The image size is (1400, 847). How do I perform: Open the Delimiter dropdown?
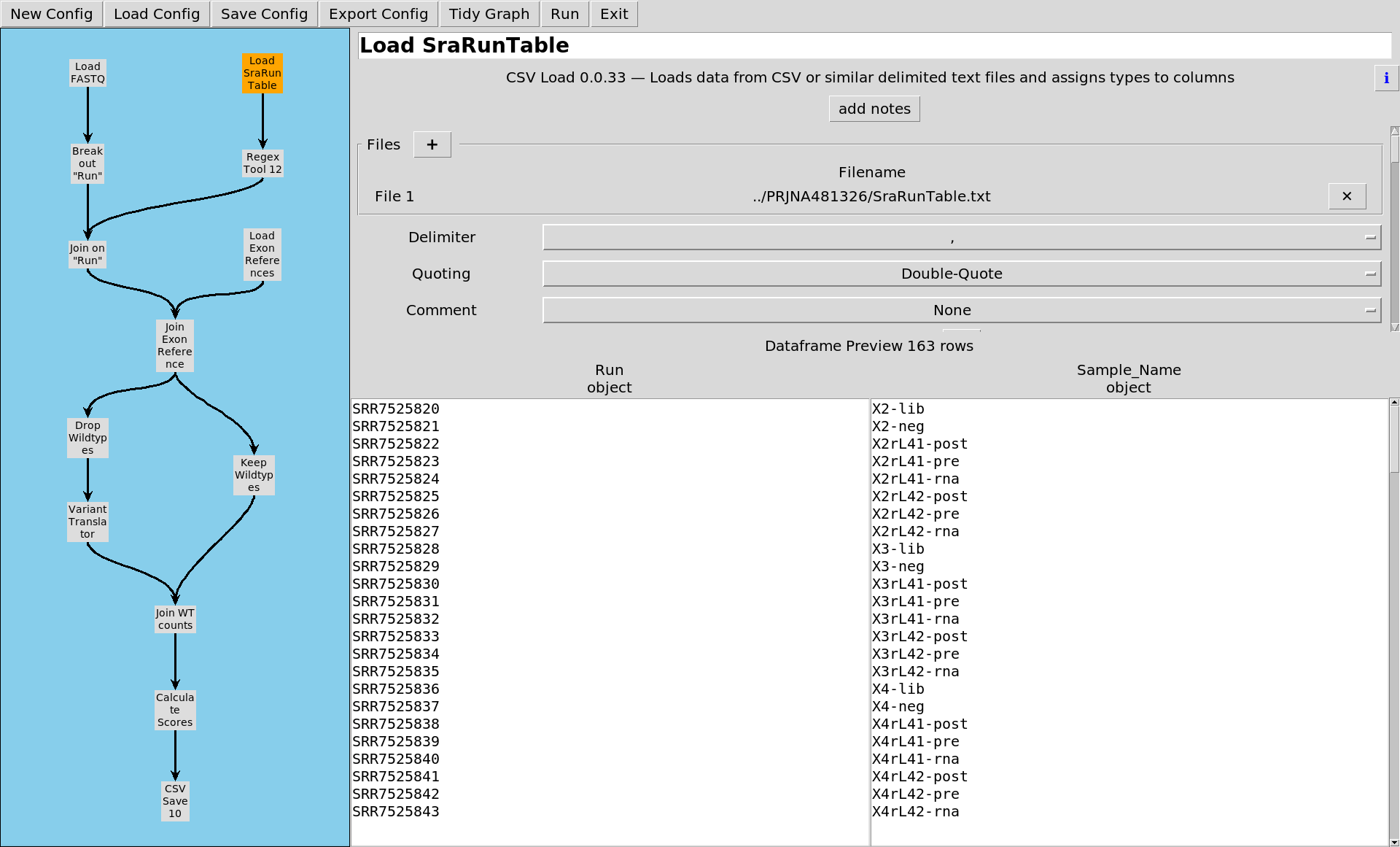point(961,237)
